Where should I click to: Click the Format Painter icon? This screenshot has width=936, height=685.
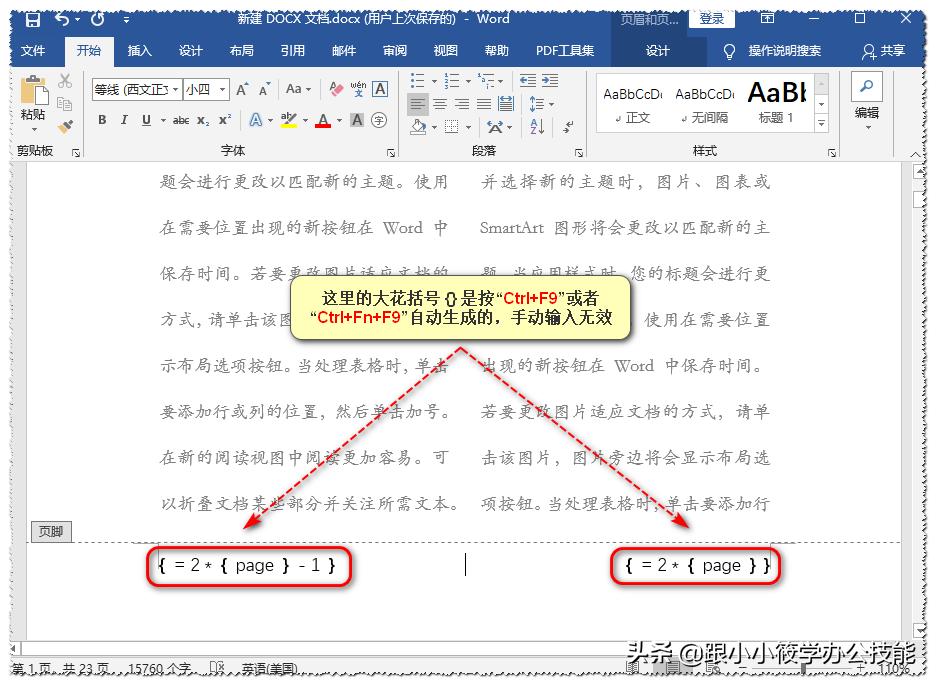(66, 126)
